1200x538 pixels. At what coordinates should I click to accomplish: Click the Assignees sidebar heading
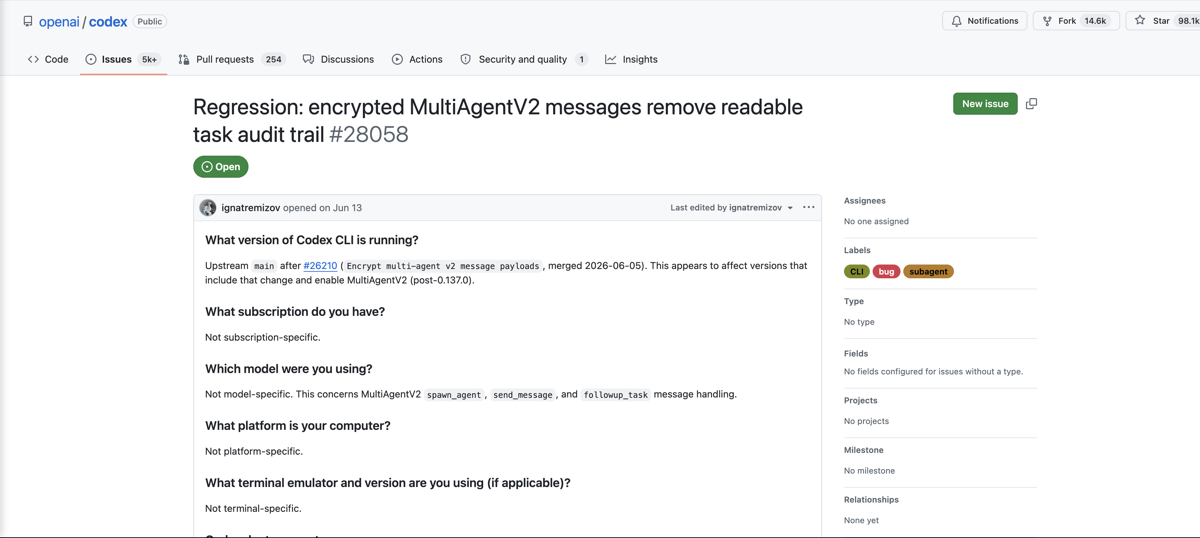[x=865, y=201]
